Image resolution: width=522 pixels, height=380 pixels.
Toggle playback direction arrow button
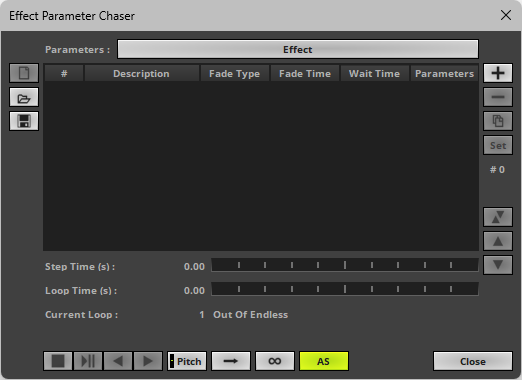click(x=231, y=361)
